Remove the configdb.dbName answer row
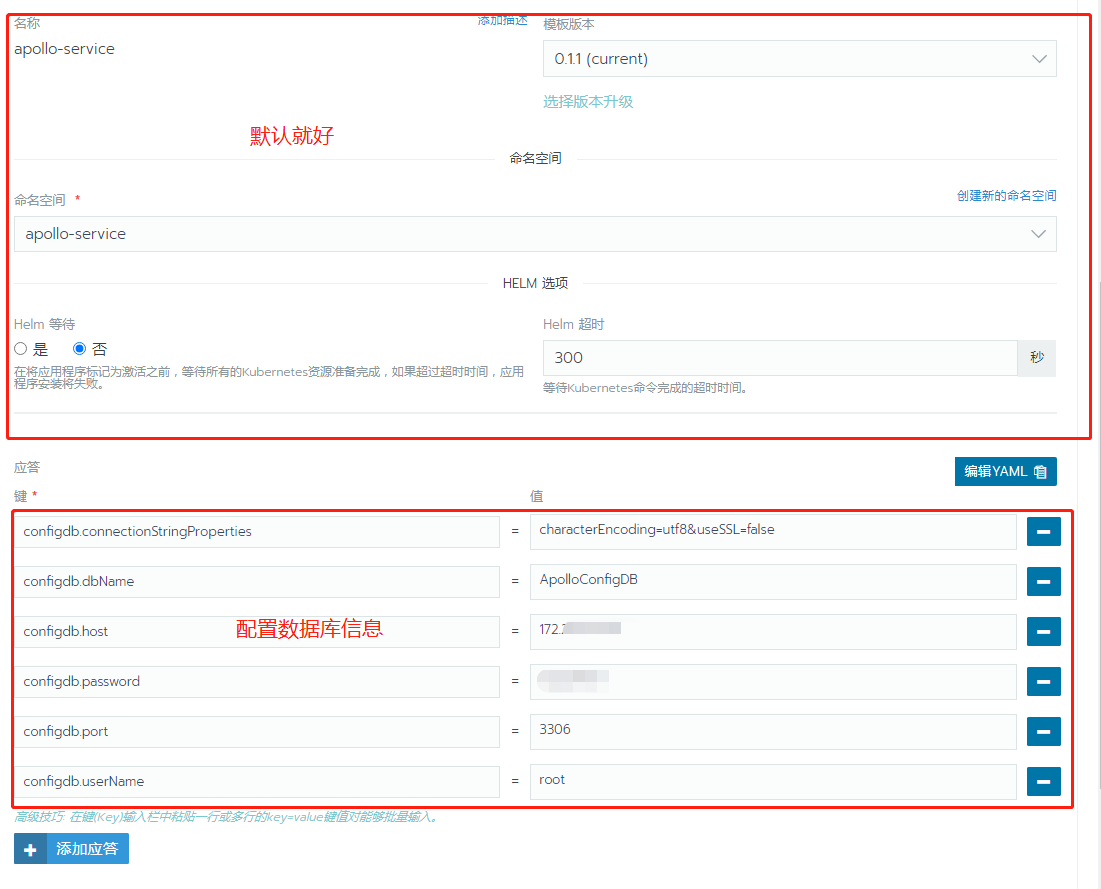1101x889 pixels. (x=1043, y=581)
